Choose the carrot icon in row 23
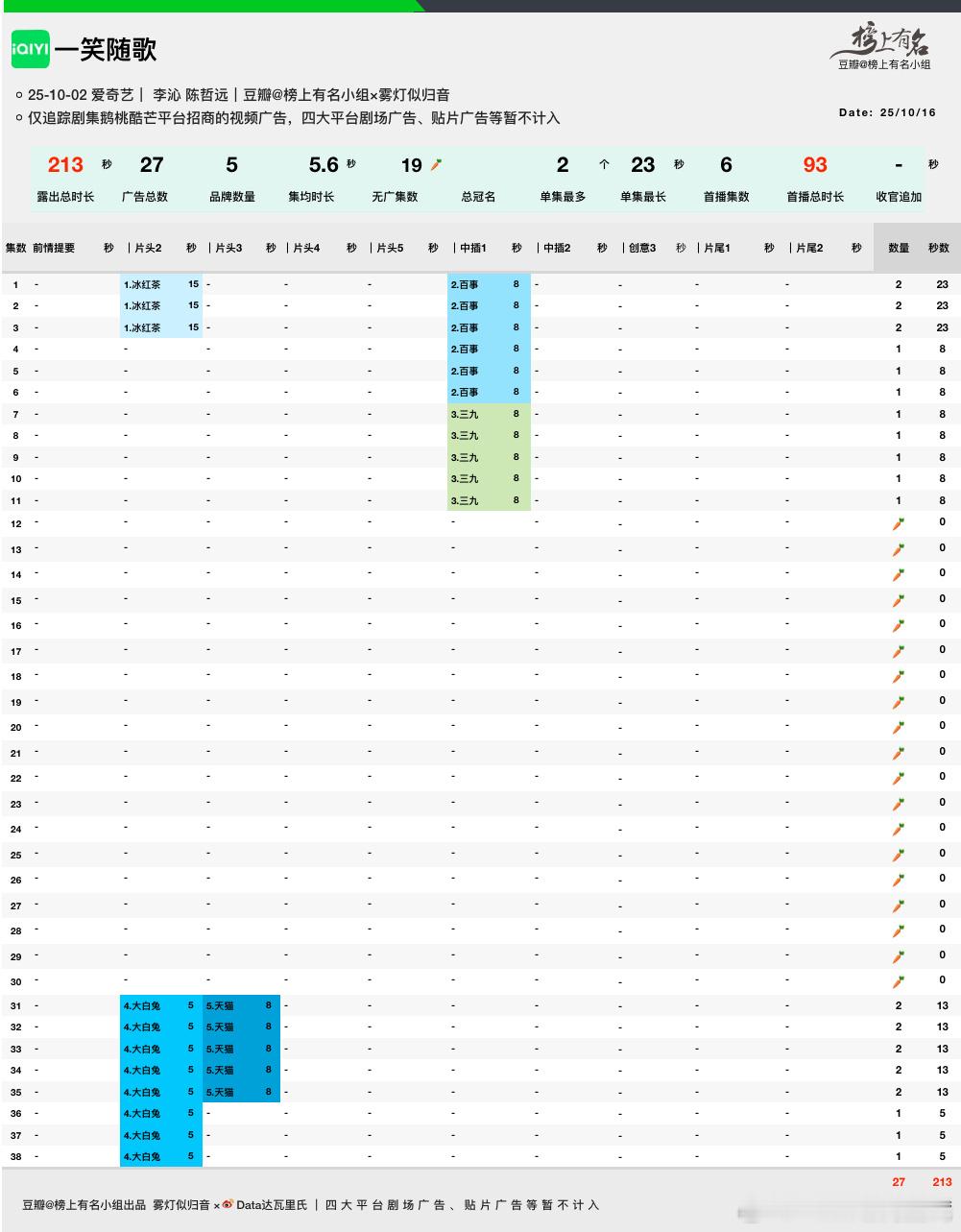Screen dimensions: 961x1232 pos(899,804)
